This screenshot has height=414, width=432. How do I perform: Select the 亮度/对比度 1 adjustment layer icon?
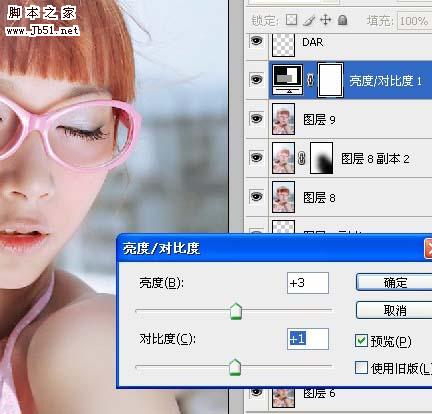click(288, 80)
